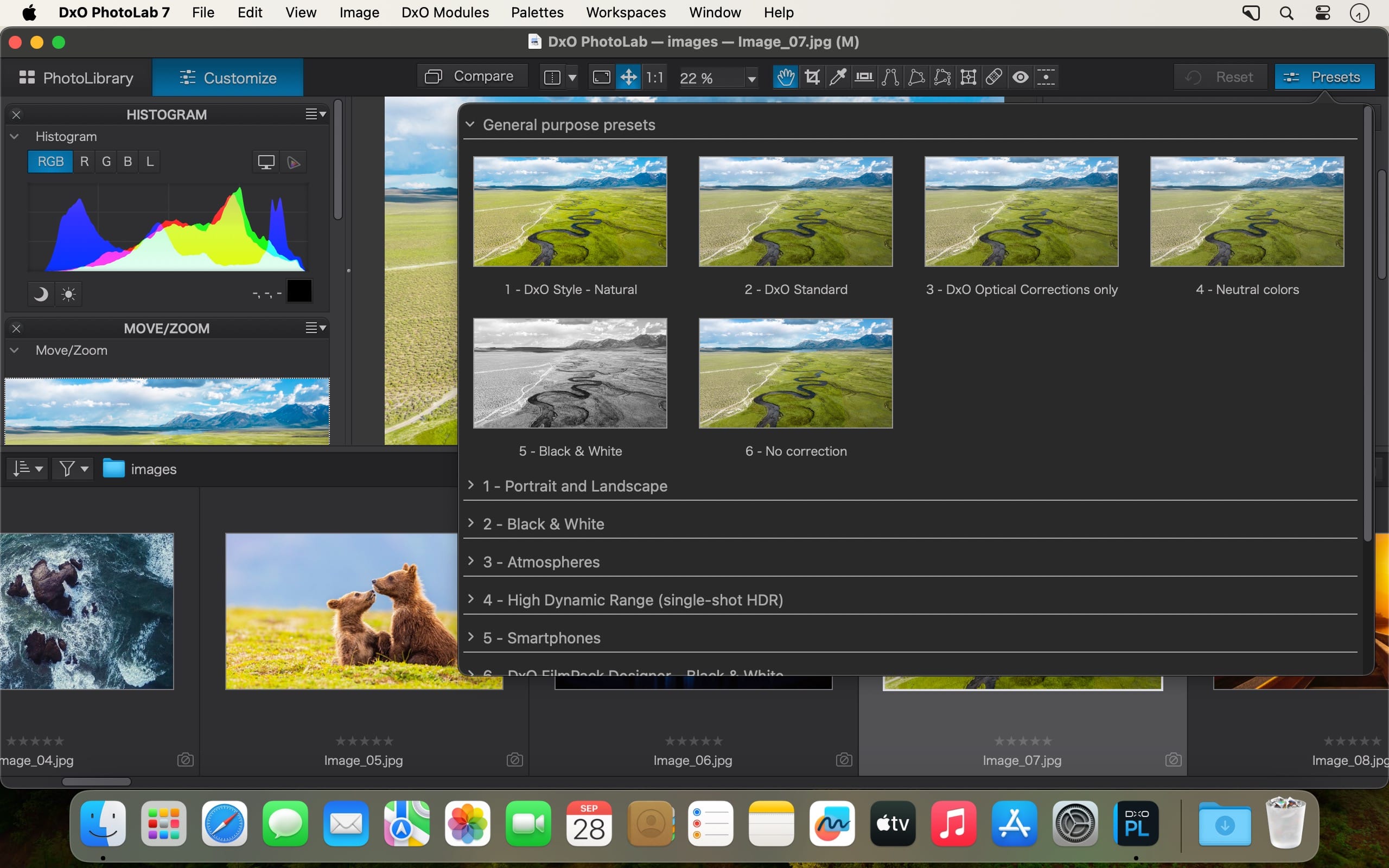1389x868 pixels.
Task: Pick the white balance eyedropper tool
Action: point(838,77)
